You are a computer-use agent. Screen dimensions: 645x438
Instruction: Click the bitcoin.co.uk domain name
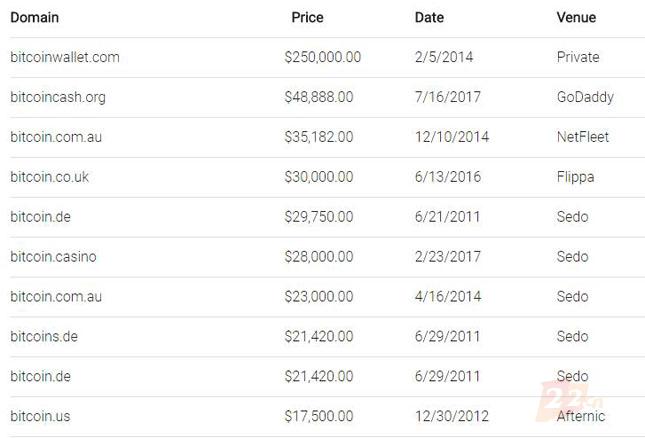(50, 177)
